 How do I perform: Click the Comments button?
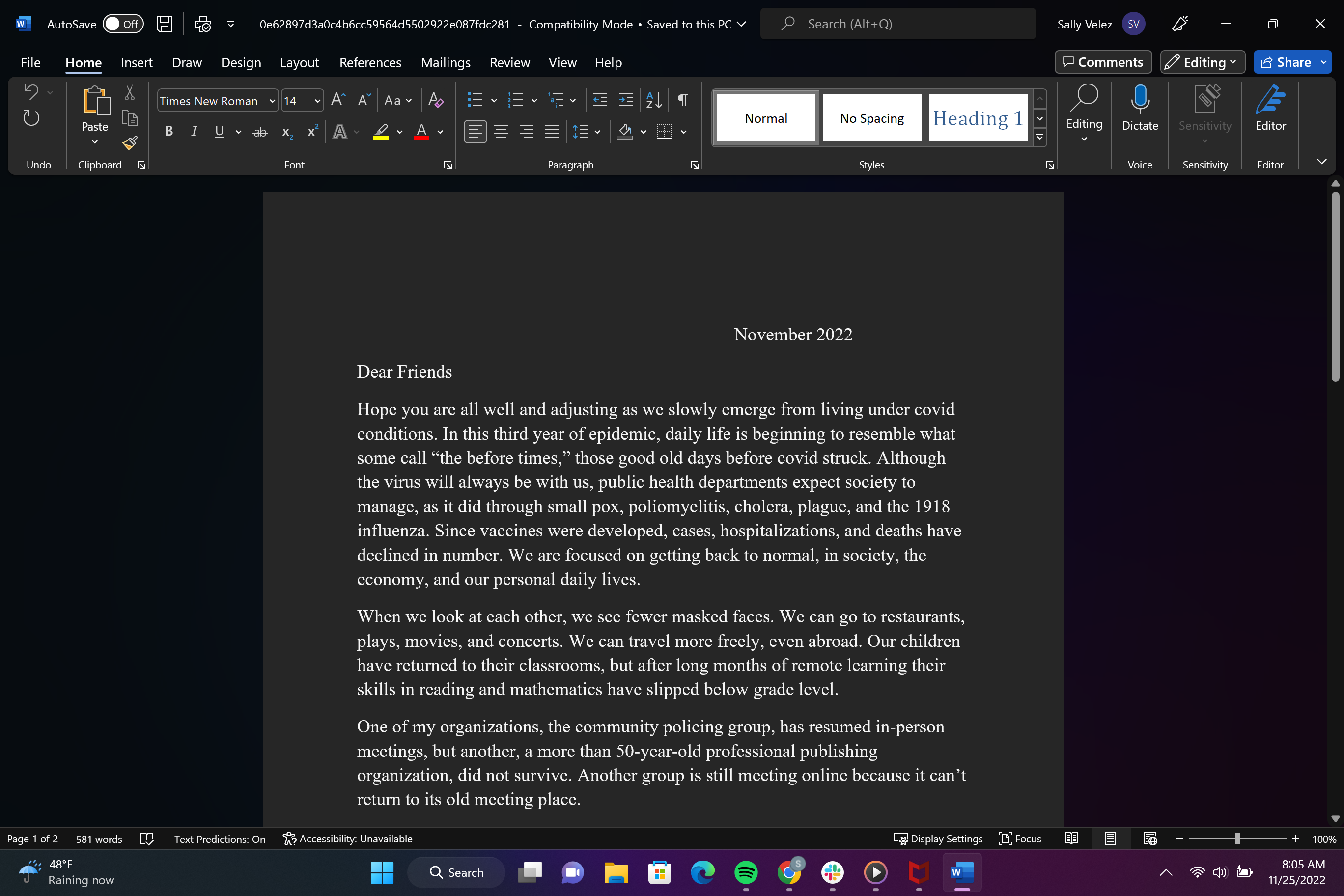1102,62
